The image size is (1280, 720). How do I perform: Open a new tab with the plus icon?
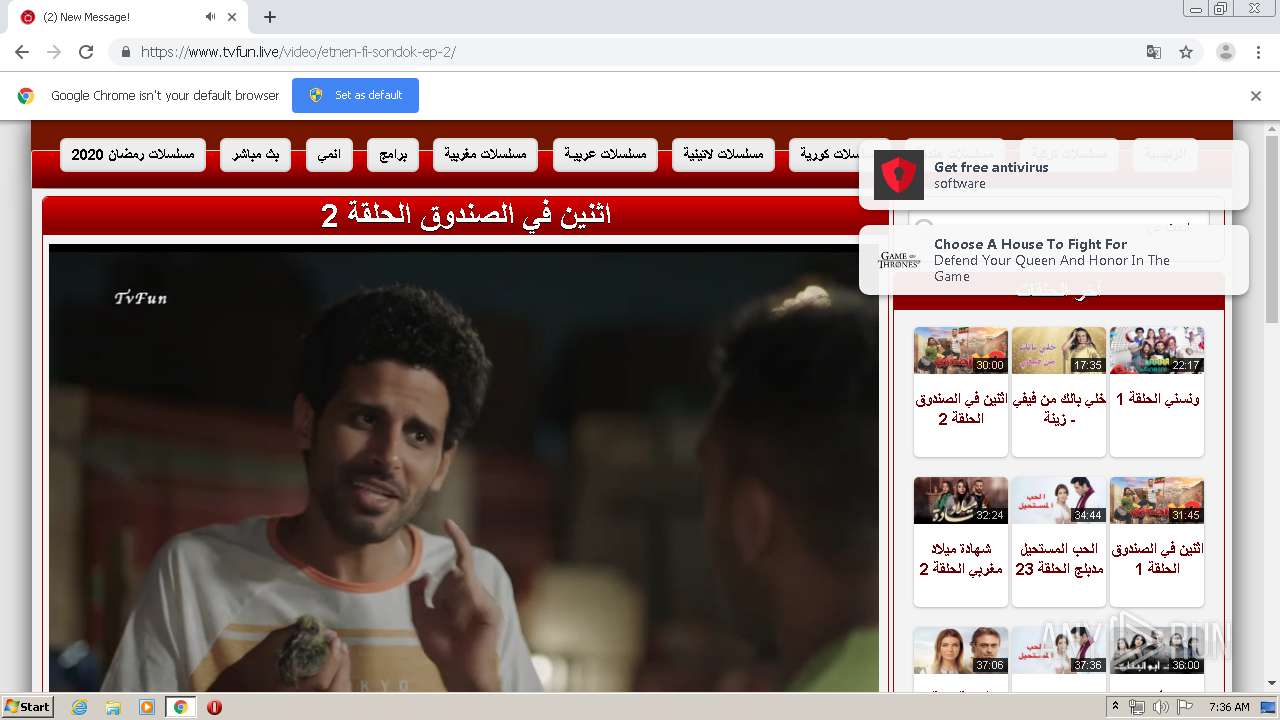click(x=270, y=17)
